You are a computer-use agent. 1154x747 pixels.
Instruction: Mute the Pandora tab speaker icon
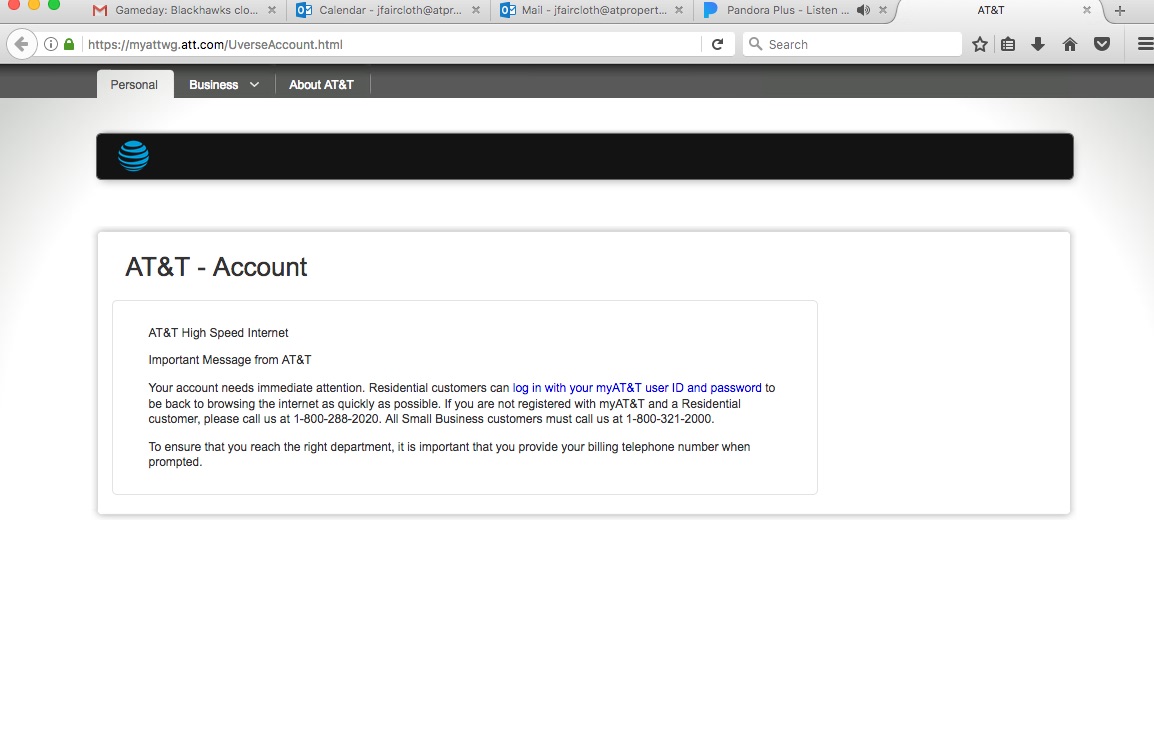coord(863,10)
